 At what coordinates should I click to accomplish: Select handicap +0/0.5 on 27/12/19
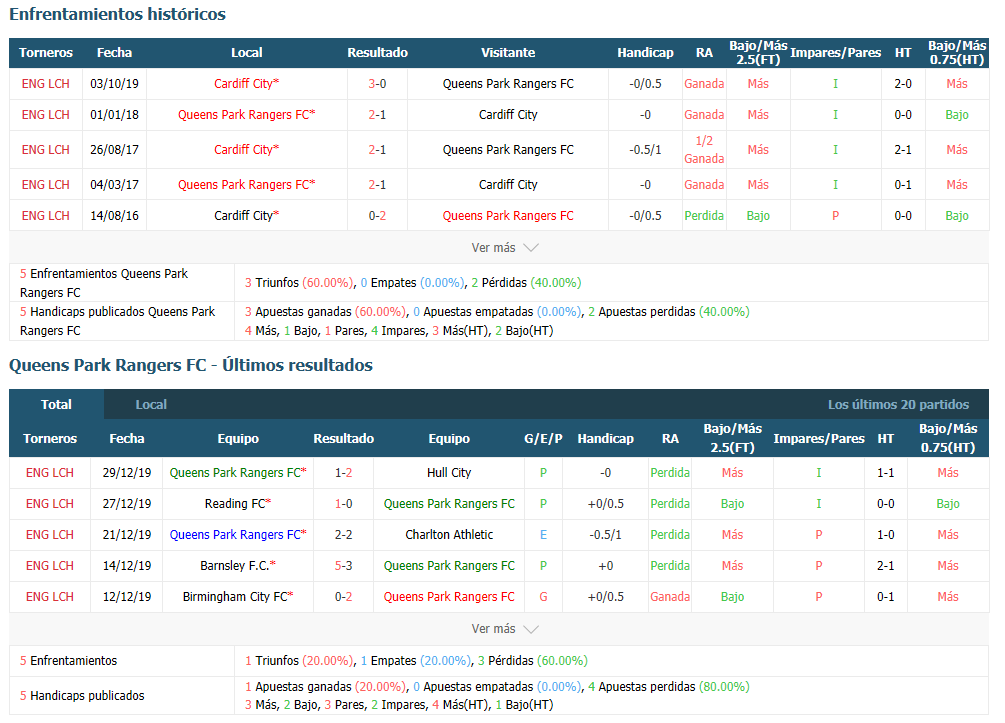click(606, 504)
